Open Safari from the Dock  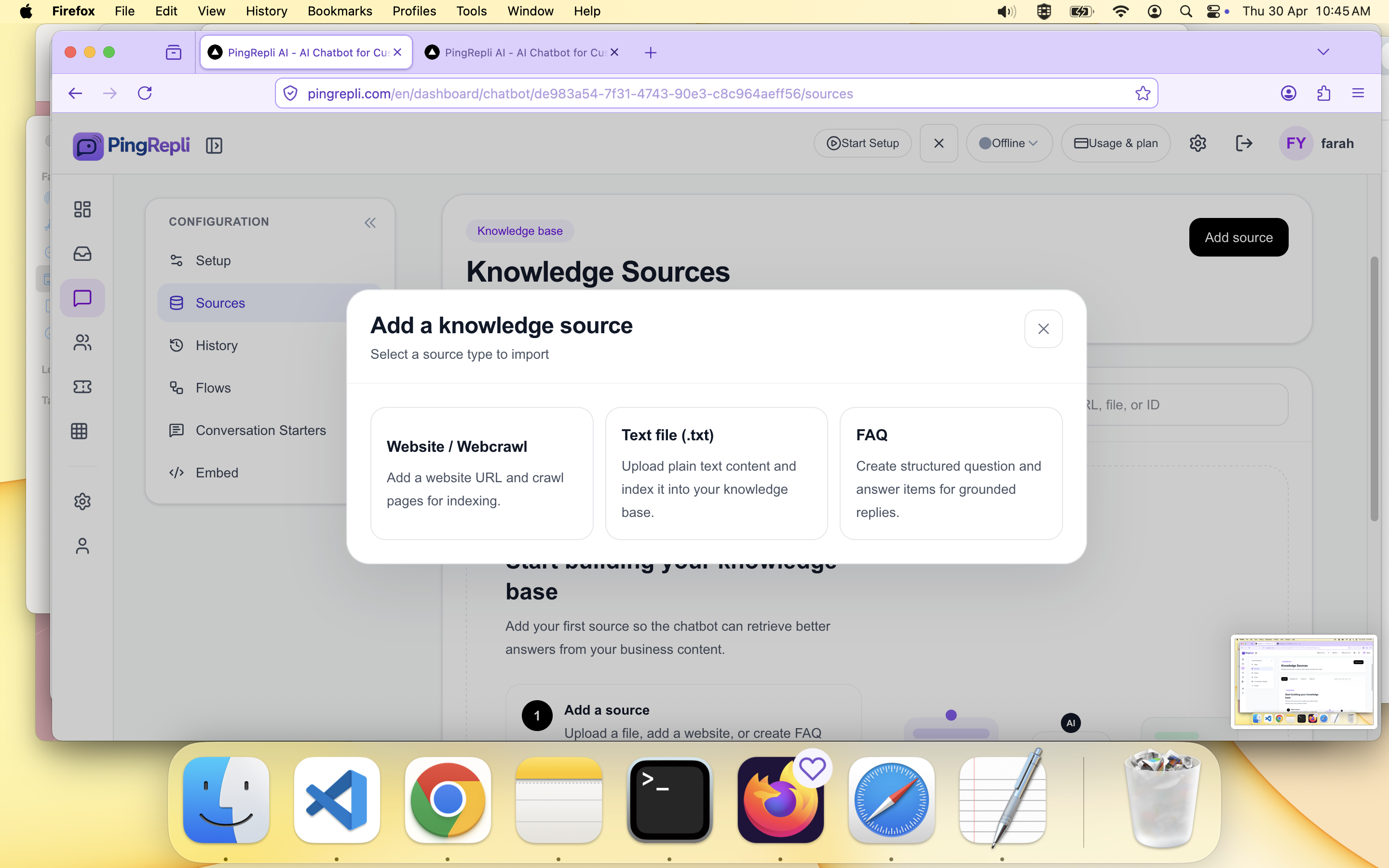click(891, 800)
